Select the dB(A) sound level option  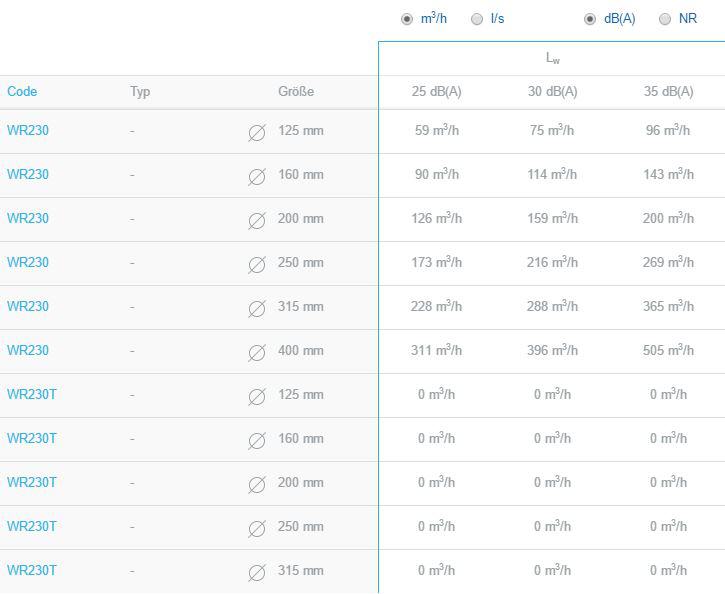pos(590,19)
